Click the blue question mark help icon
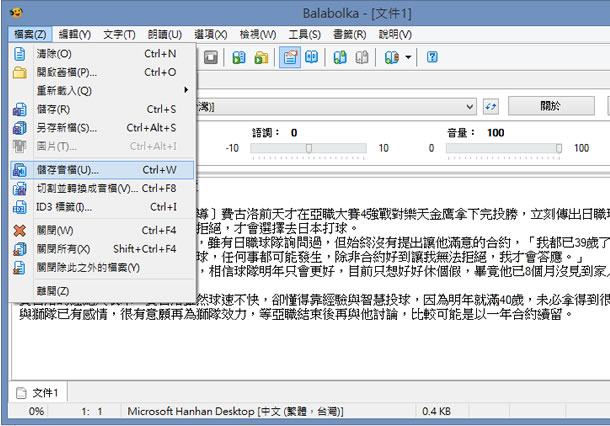 pos(432,57)
